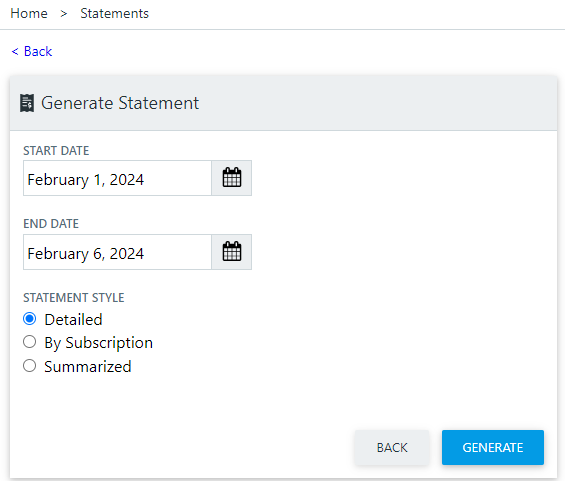
Task: Click the breadcrumb separator arrow
Action: pos(64,14)
